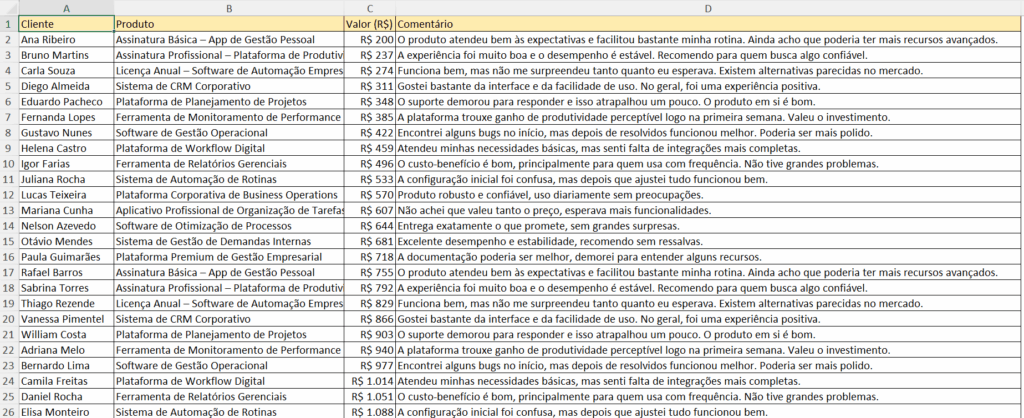Click the 'Cliente' header cell
The width and height of the screenshot is (1024, 418).
click(x=67, y=24)
